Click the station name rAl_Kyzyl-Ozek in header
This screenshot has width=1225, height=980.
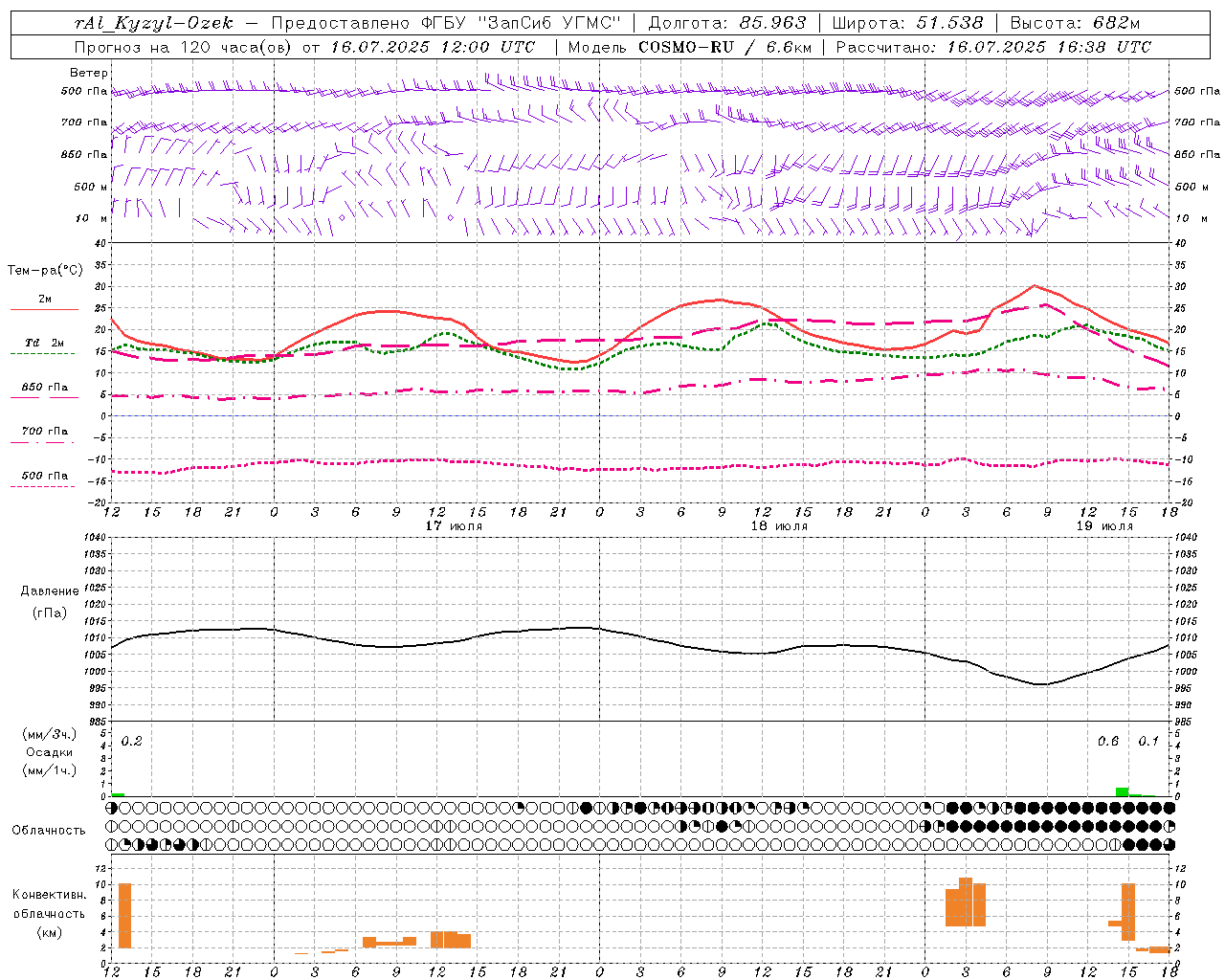154,23
